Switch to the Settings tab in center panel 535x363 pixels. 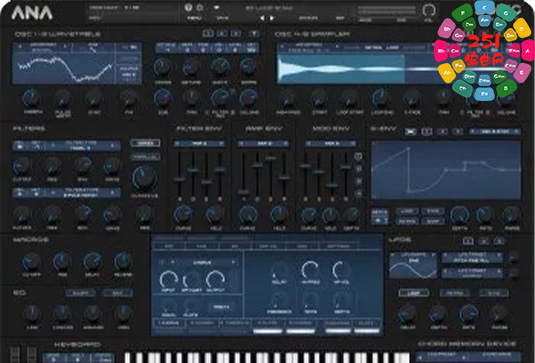[x=338, y=246]
